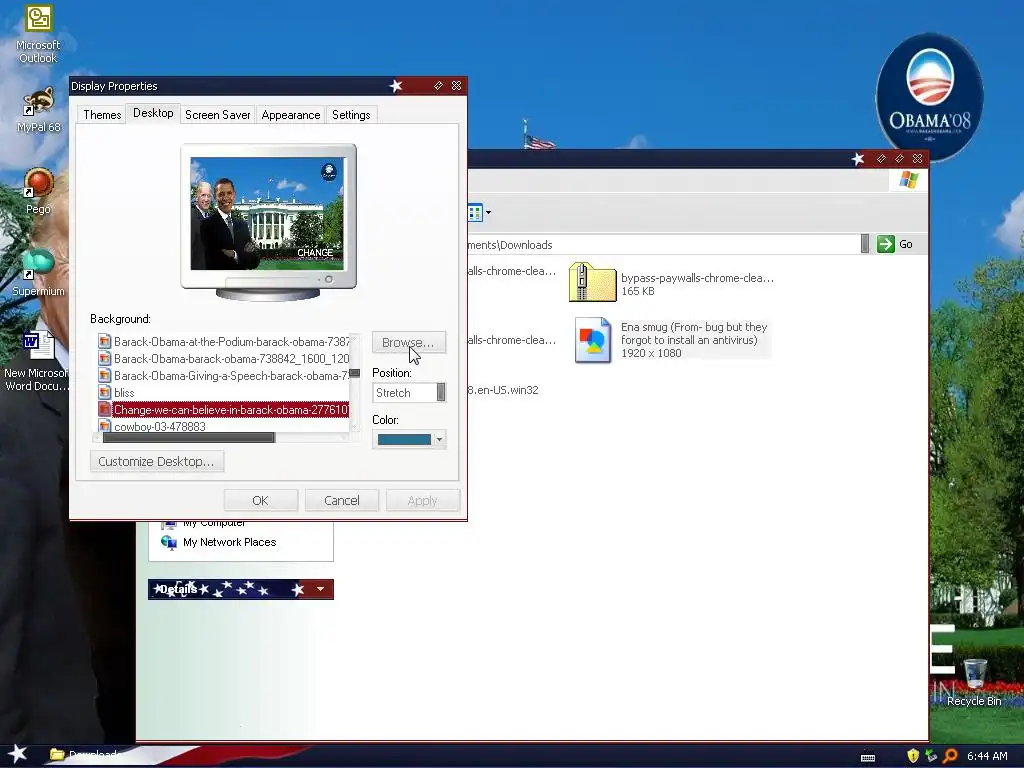Click the Details panel header
Viewport: 1024px width, 768px height.
240,589
